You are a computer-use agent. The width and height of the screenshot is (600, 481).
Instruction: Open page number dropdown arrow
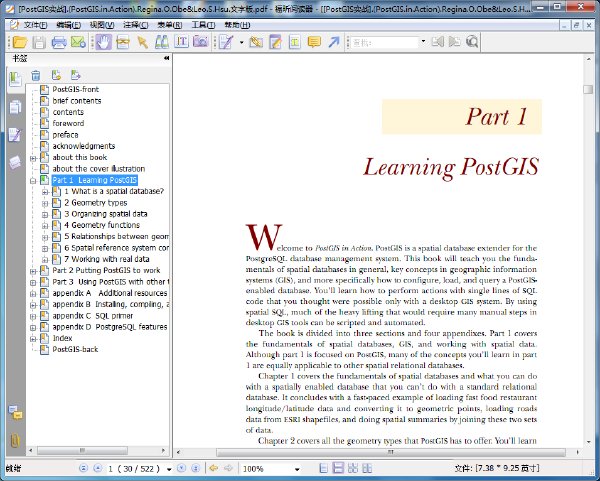point(169,469)
